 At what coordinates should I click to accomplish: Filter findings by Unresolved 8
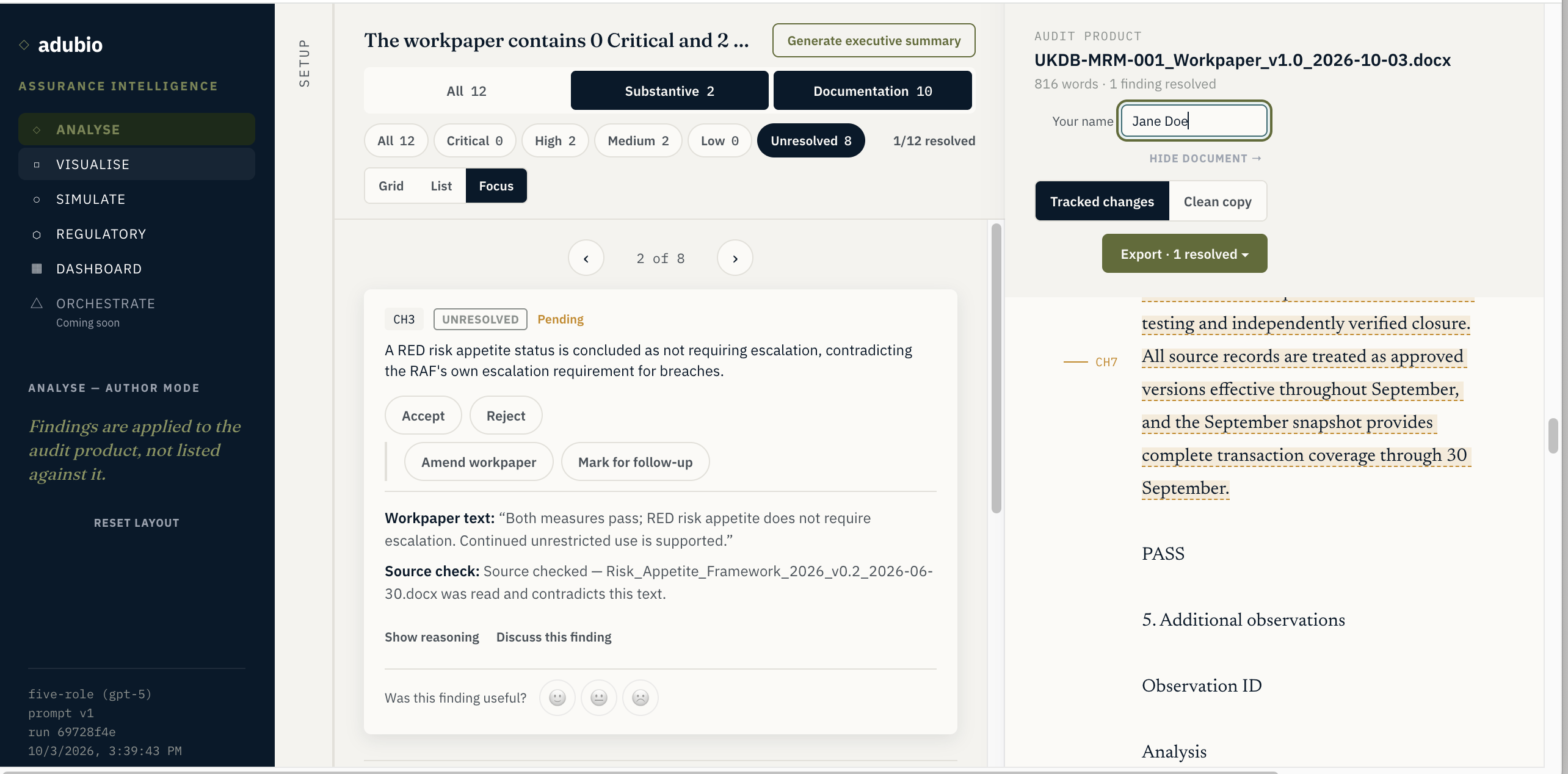pos(811,141)
